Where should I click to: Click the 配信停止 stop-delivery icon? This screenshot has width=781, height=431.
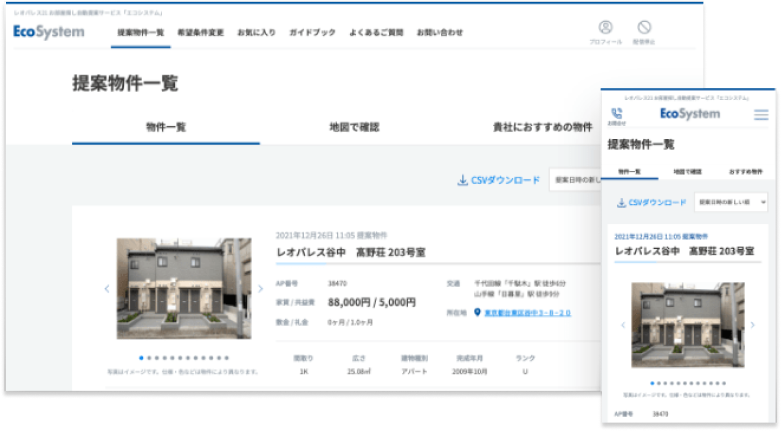[644, 30]
